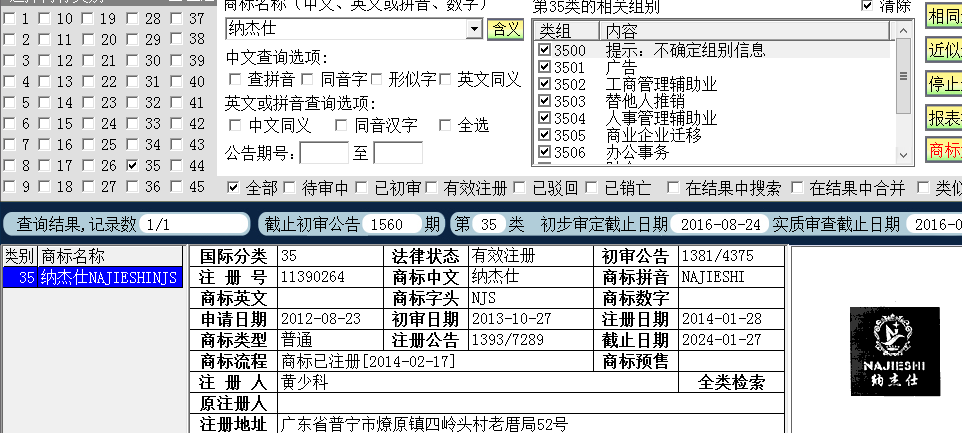Tick the class 9 checkbox
This screenshot has width=962, height=433.
pyautogui.click(x=9, y=186)
